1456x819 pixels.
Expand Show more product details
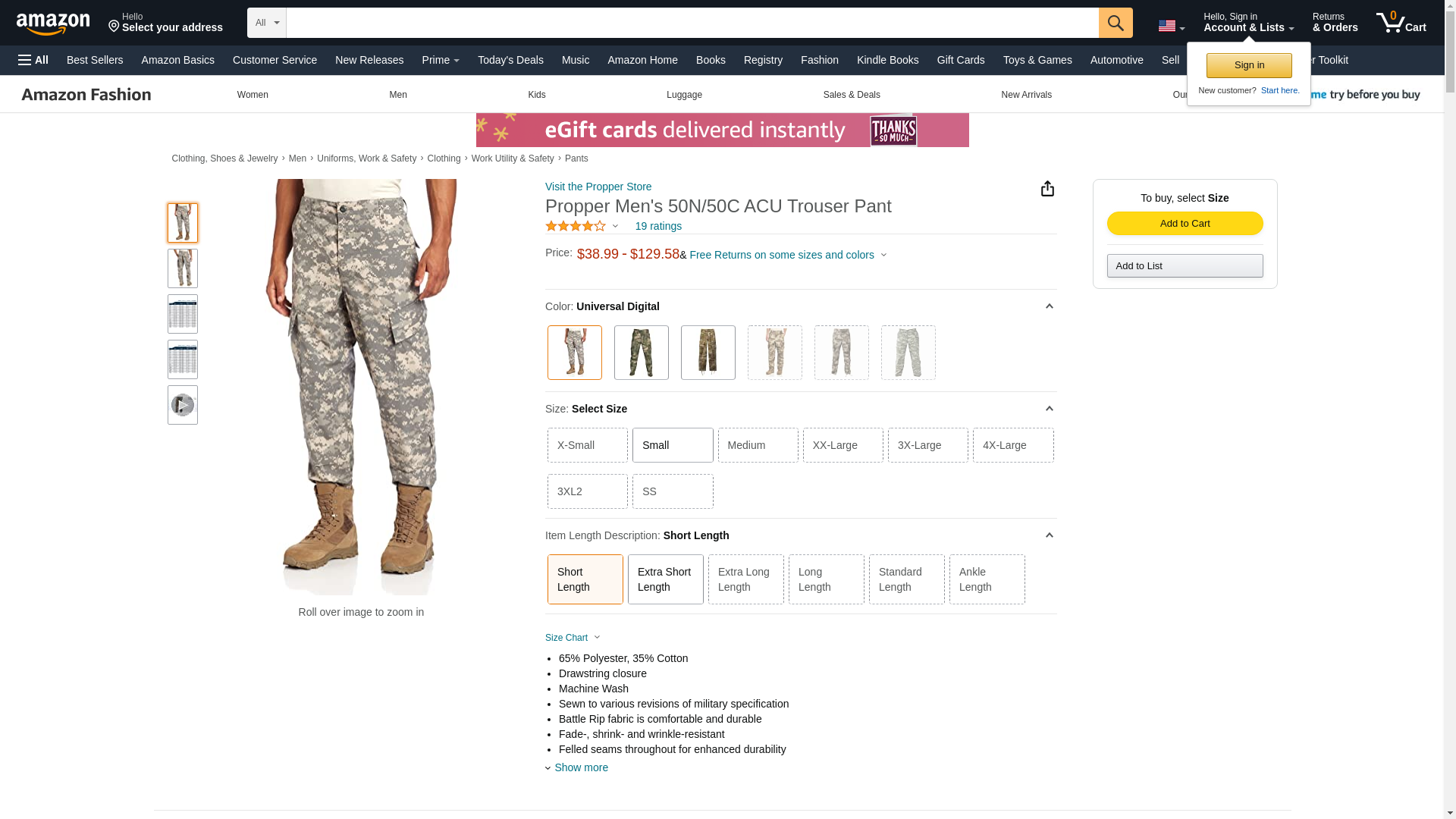580,767
